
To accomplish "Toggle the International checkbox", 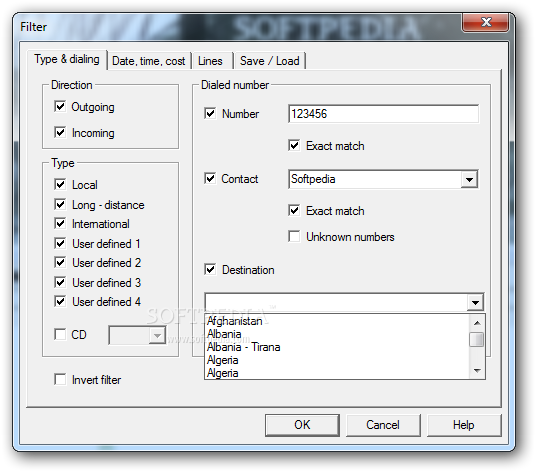I will coord(60,224).
